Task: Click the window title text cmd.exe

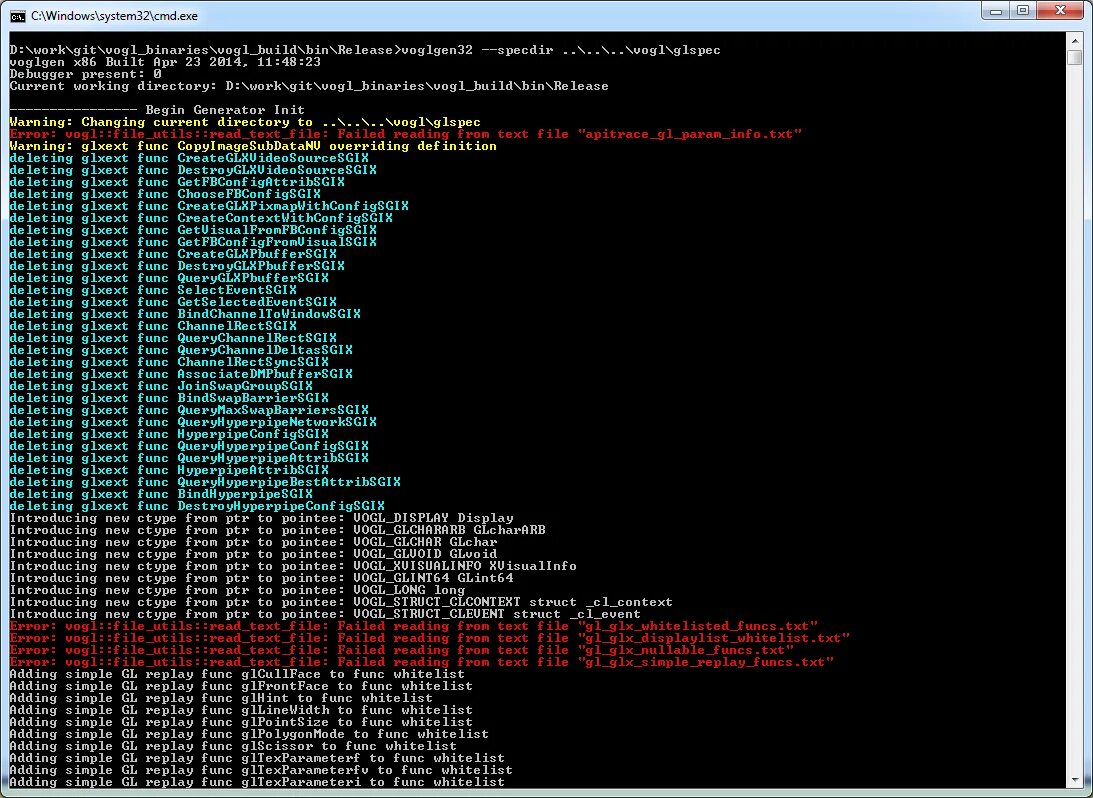Action: pyautogui.click(x=114, y=16)
